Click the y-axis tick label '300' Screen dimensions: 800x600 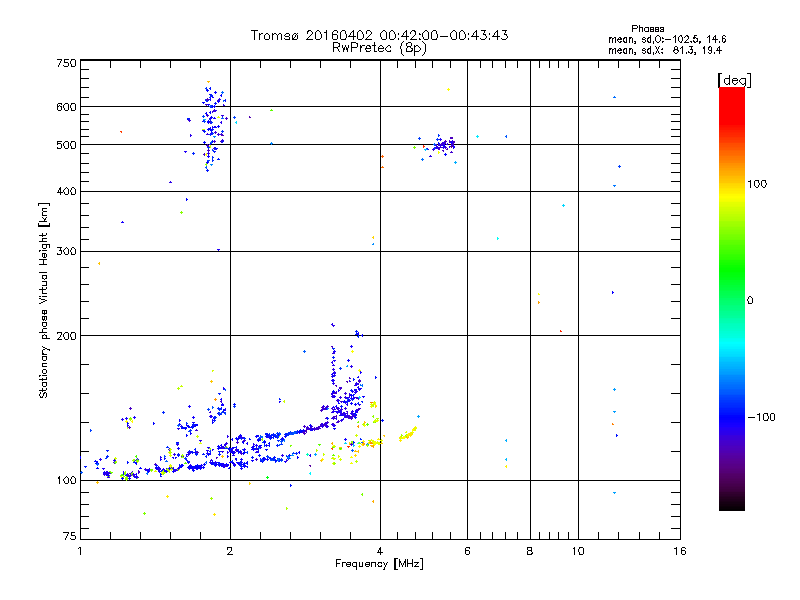click(x=66, y=251)
